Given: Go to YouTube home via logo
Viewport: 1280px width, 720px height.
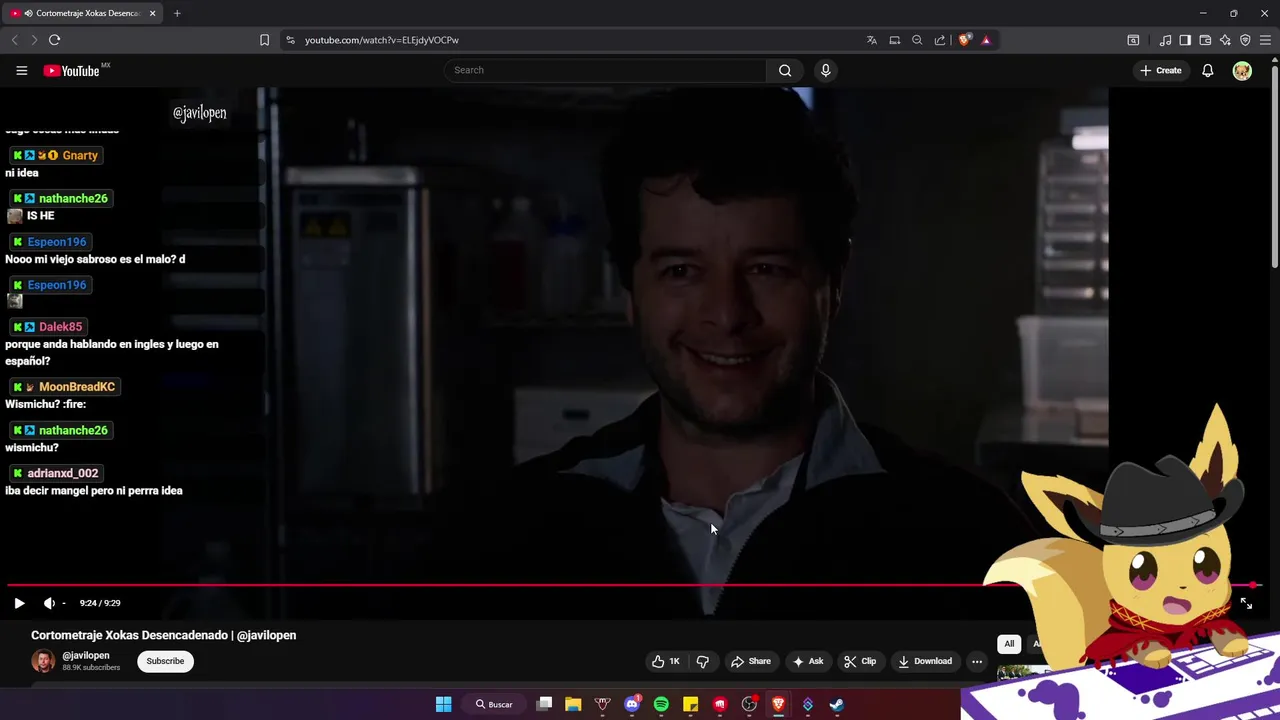Looking at the screenshot, I should pyautogui.click(x=71, y=70).
